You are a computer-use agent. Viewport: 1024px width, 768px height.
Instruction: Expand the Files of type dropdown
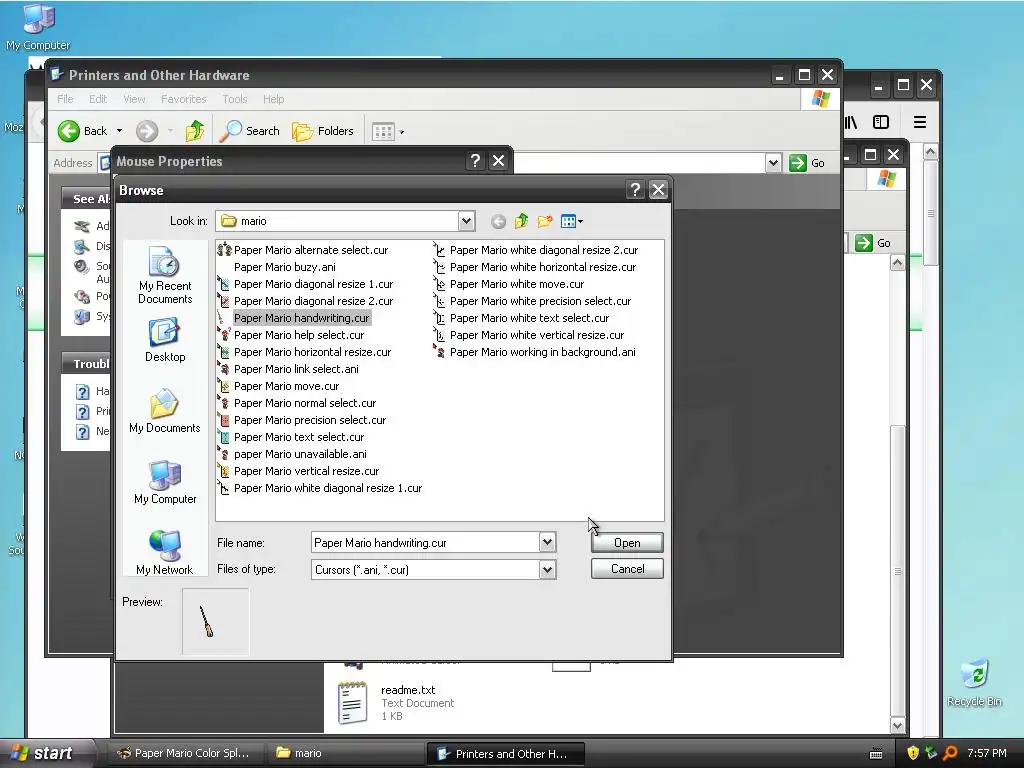pos(547,569)
